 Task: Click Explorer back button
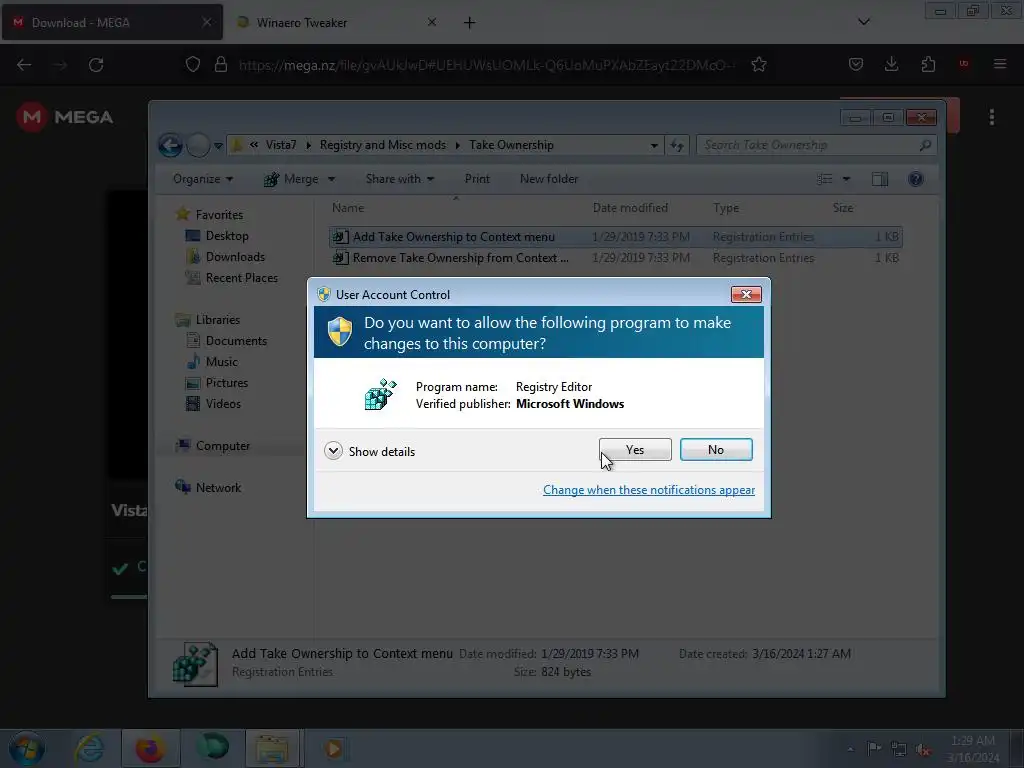point(170,145)
